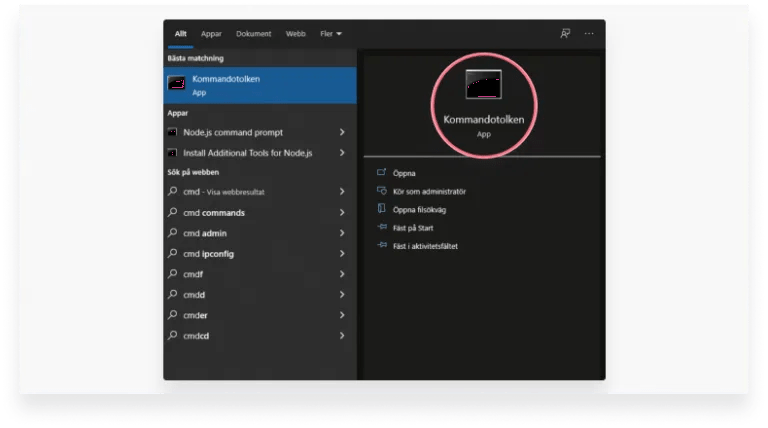
Task: Click the shield icon for Kör som administratör
Action: pyautogui.click(x=382, y=190)
